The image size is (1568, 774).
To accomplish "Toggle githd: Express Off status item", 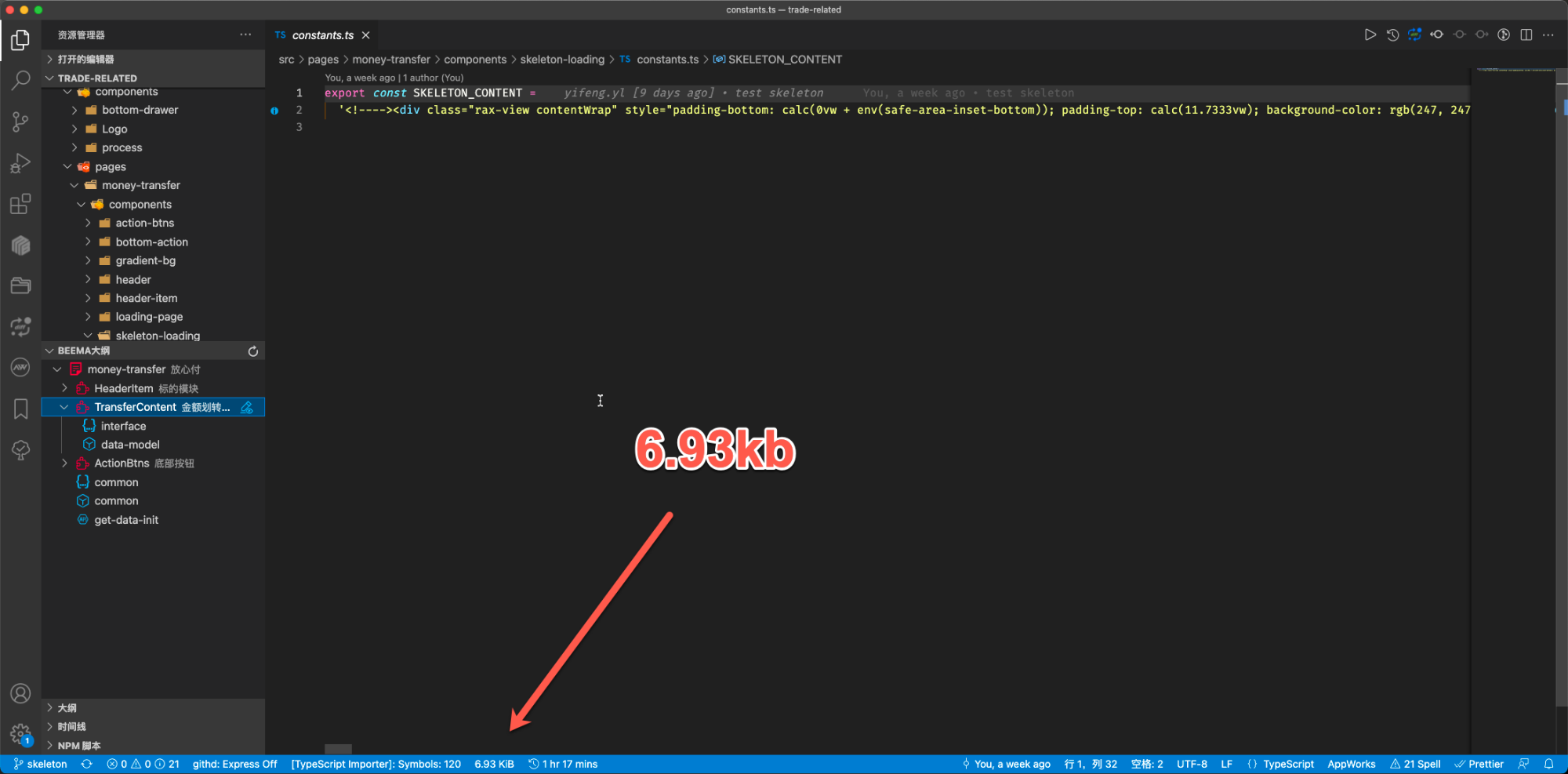I will [x=234, y=764].
